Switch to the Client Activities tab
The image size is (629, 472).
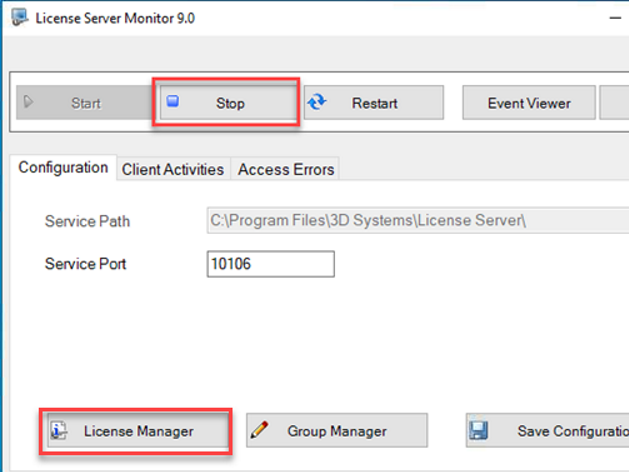click(173, 169)
